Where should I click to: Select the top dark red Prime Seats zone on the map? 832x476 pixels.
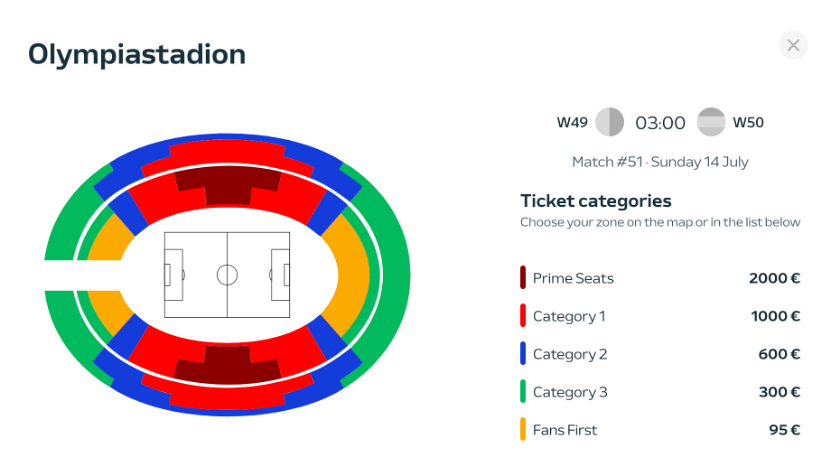click(x=227, y=181)
